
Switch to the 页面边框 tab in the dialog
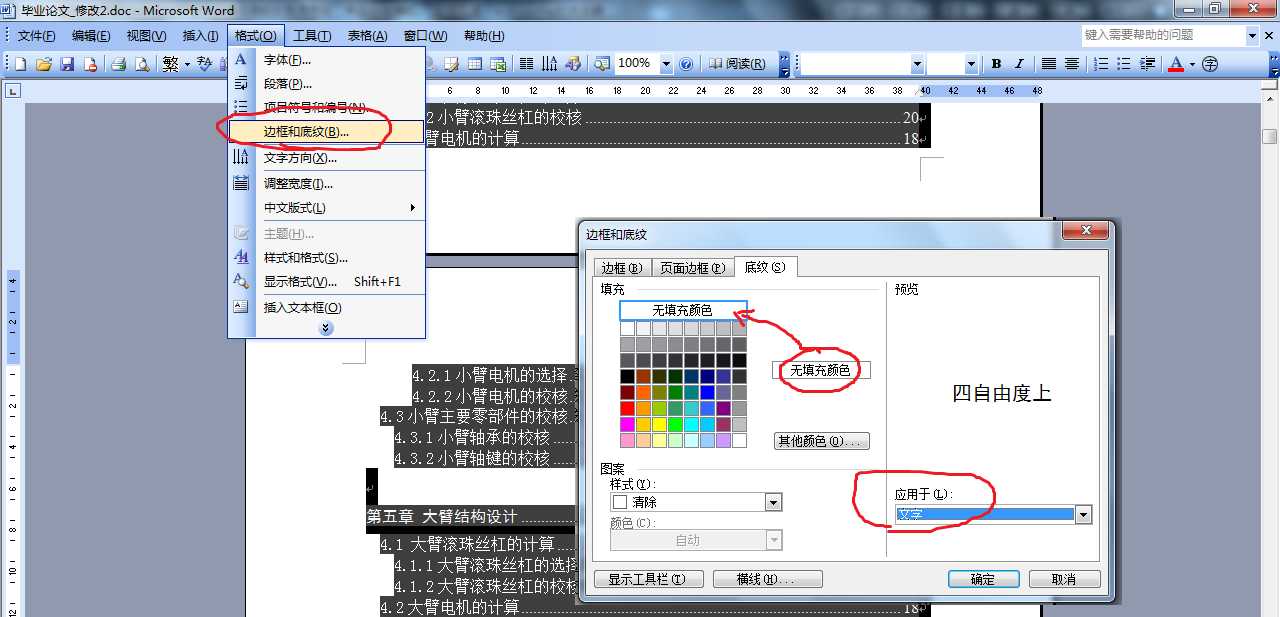(x=692, y=268)
